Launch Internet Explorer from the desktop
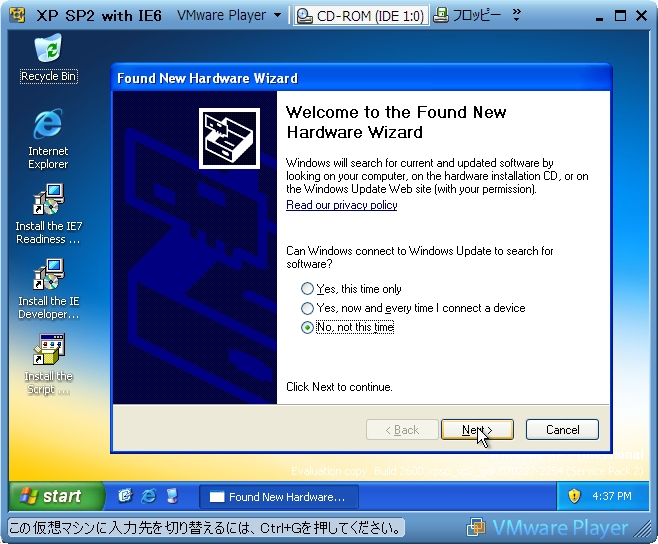 (x=48, y=139)
